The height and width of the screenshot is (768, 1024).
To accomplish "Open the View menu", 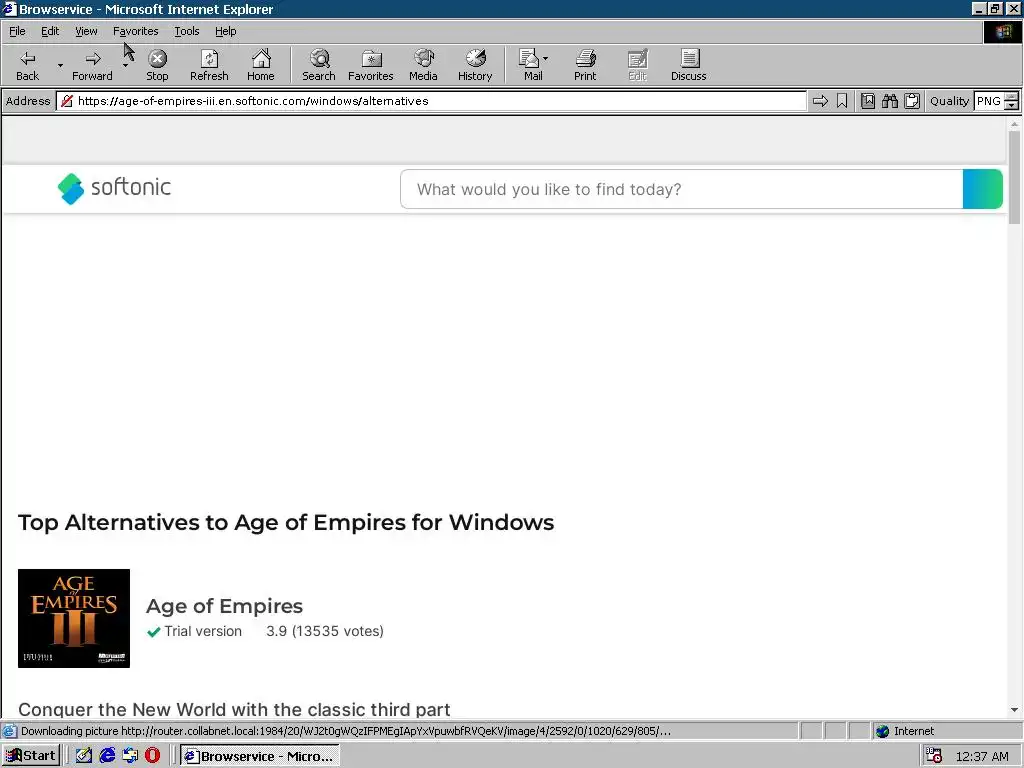I will [86, 31].
